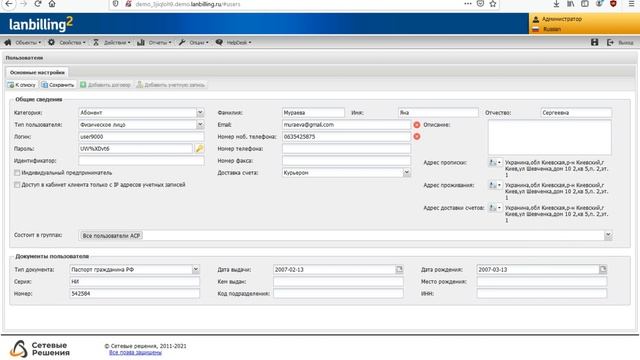
Task: Toggle Доступ в кабинет клиента checkbox
Action: pyautogui.click(x=17, y=185)
